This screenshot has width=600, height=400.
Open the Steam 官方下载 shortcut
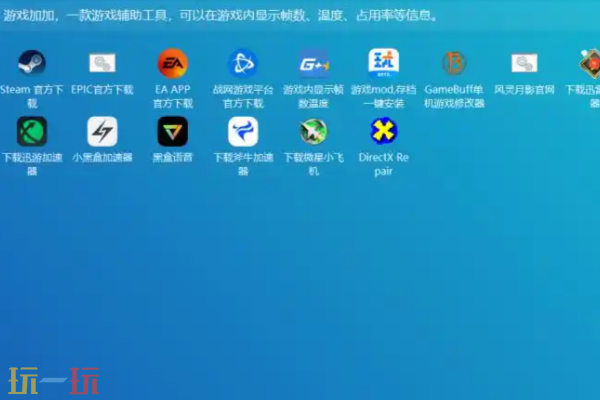point(32,63)
